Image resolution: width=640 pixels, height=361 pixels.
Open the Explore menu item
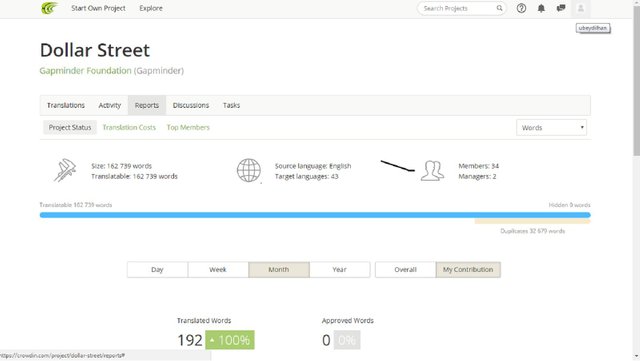[151, 8]
